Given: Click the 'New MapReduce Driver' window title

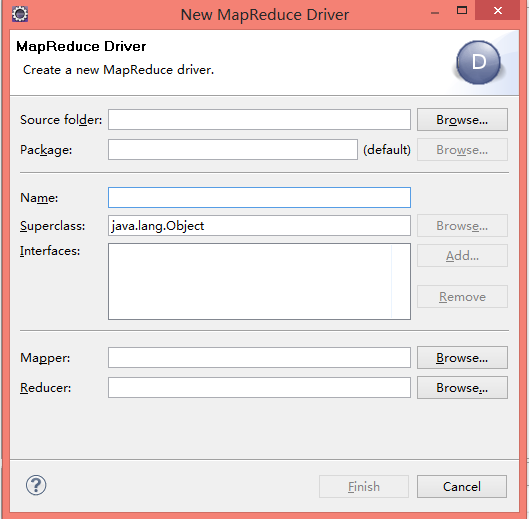Looking at the screenshot, I should coord(265,15).
